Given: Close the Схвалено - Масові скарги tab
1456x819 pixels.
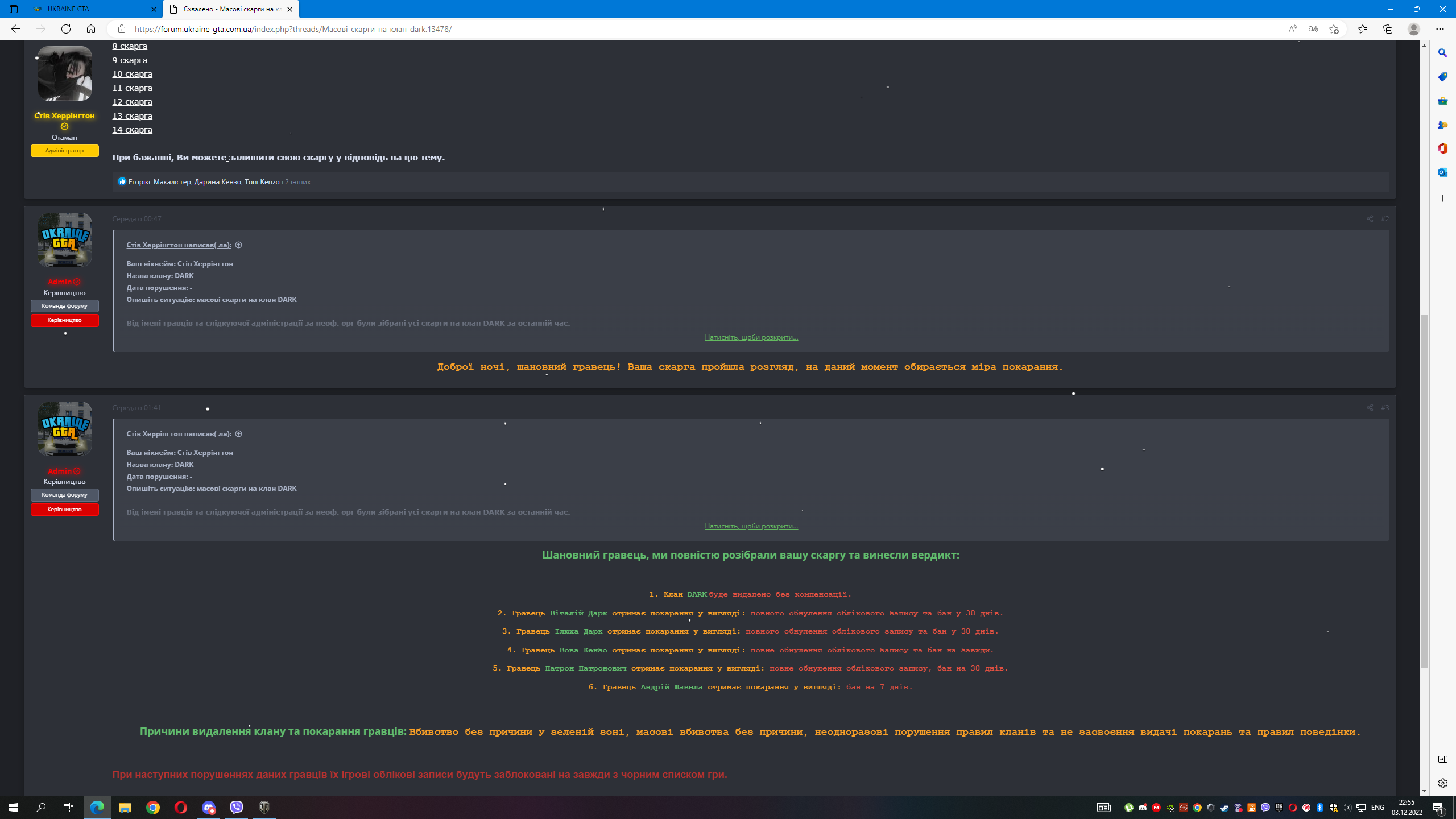Looking at the screenshot, I should click(289, 9).
